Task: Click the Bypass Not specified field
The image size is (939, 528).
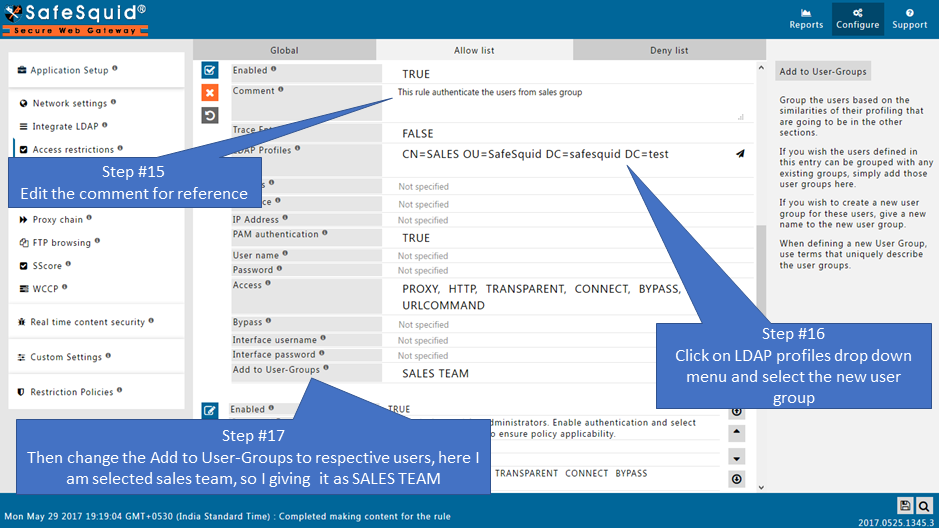Action: tap(423, 324)
